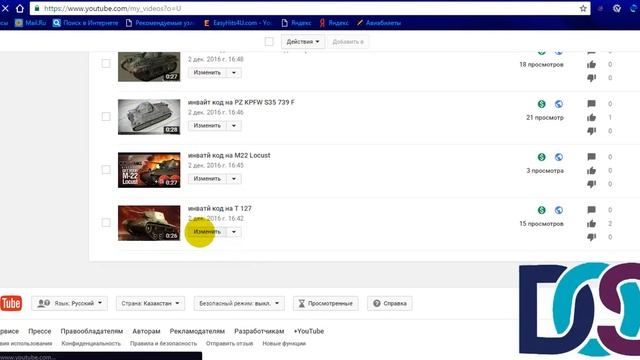
Task: Select checkbox of the 18 просмотров video
Action: coord(106,64)
